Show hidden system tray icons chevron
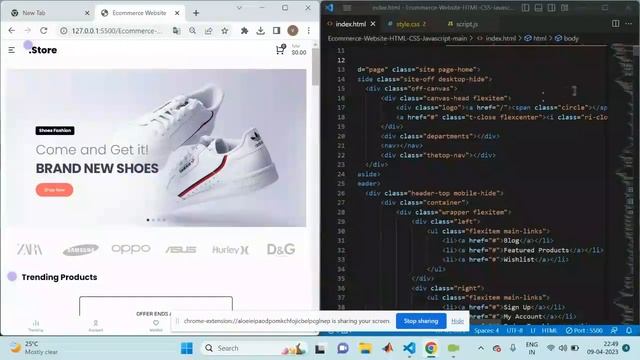The width and height of the screenshot is (640, 360). point(481,348)
